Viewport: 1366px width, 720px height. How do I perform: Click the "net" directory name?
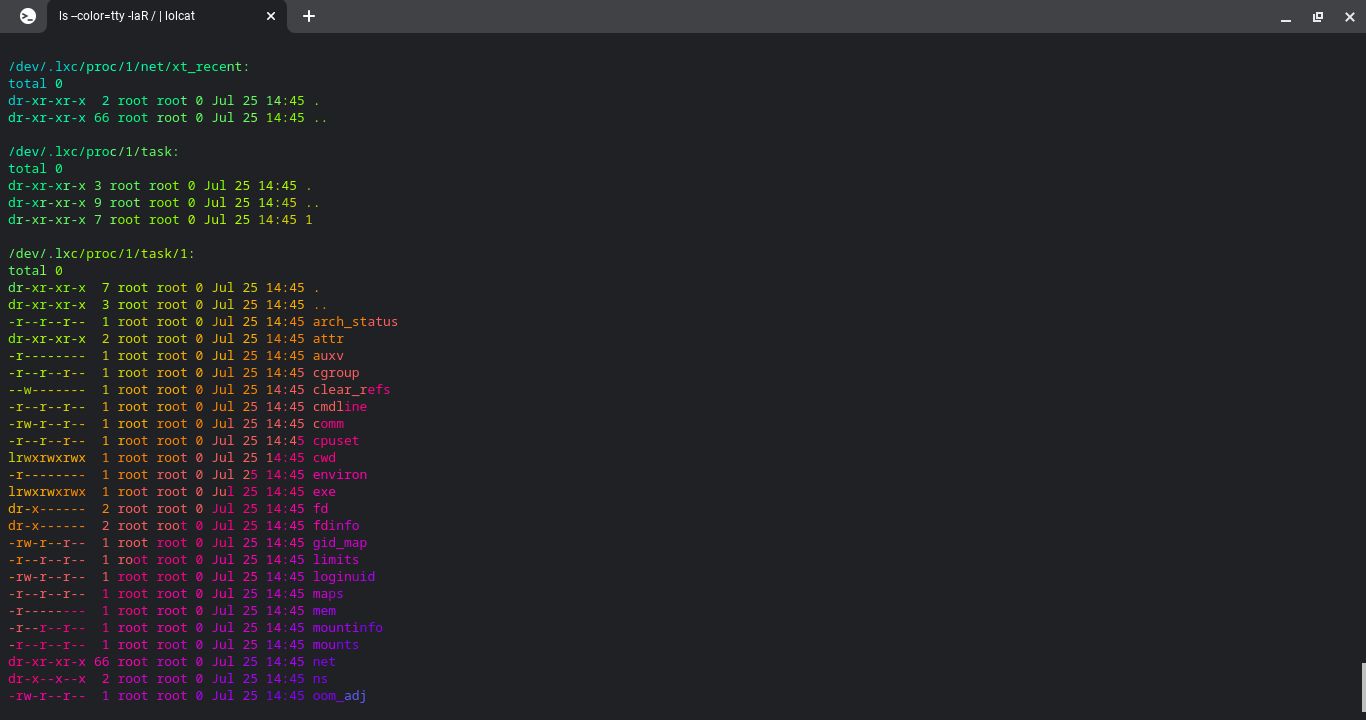323,661
